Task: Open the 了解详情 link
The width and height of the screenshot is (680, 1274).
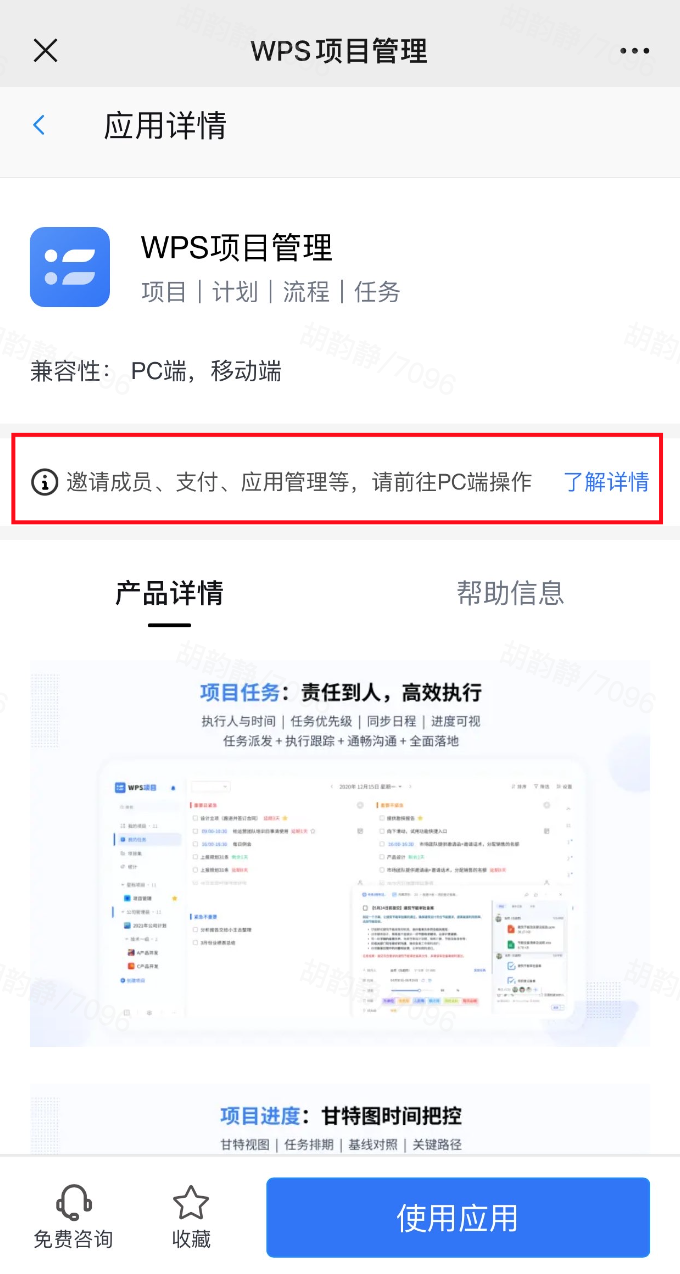Action: pyautogui.click(x=606, y=482)
